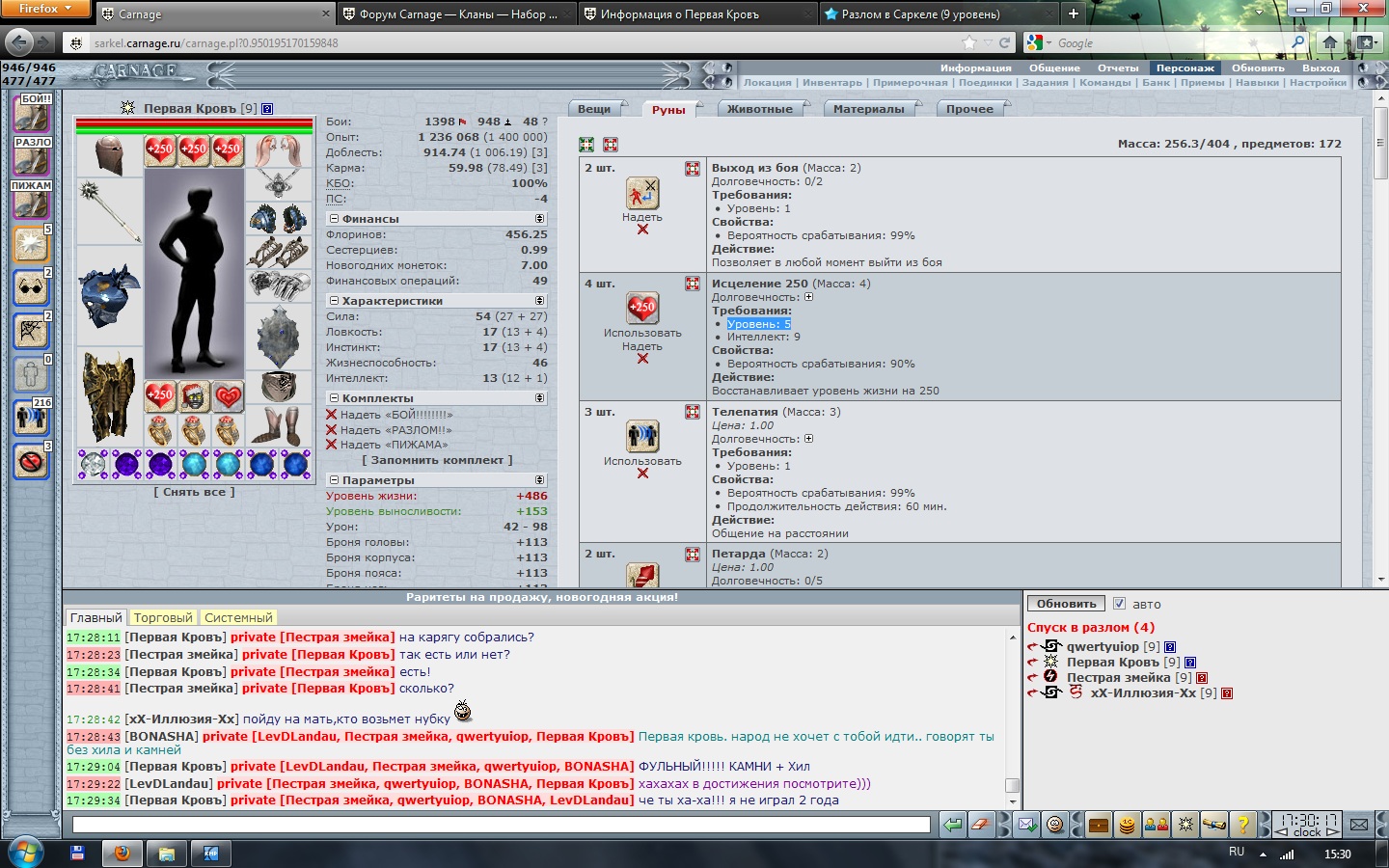Image resolution: width=1389 pixels, height=868 pixels.
Task: Click the chat send arrow icon
Action: pos(952,825)
